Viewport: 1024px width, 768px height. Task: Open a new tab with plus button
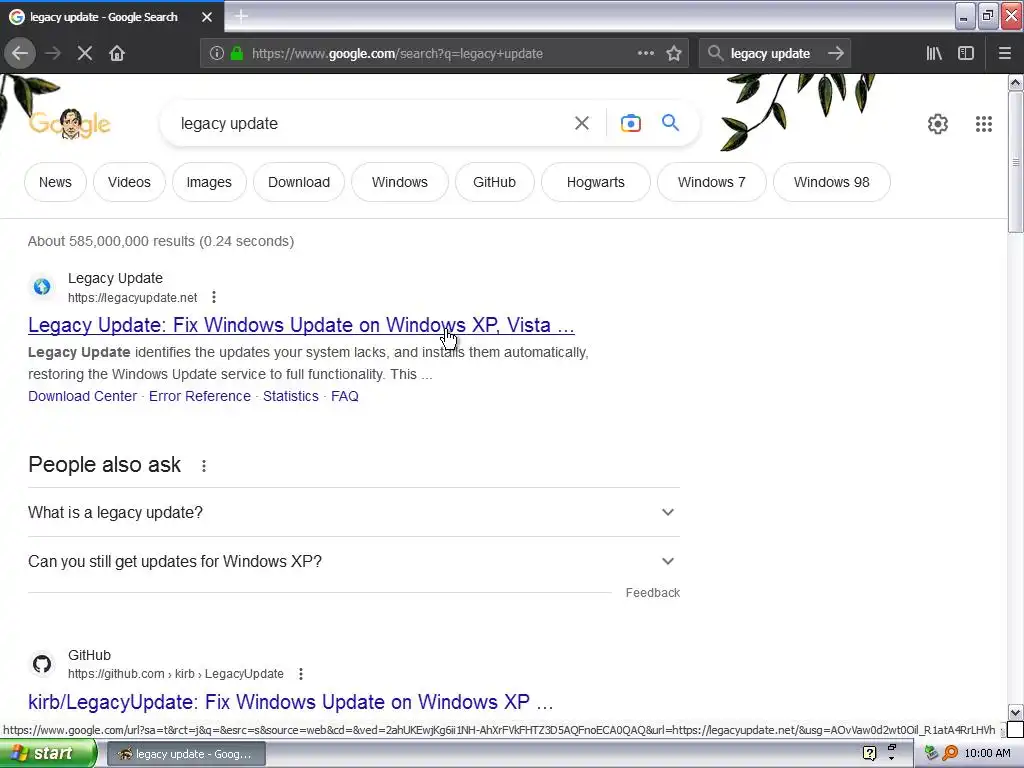click(241, 16)
